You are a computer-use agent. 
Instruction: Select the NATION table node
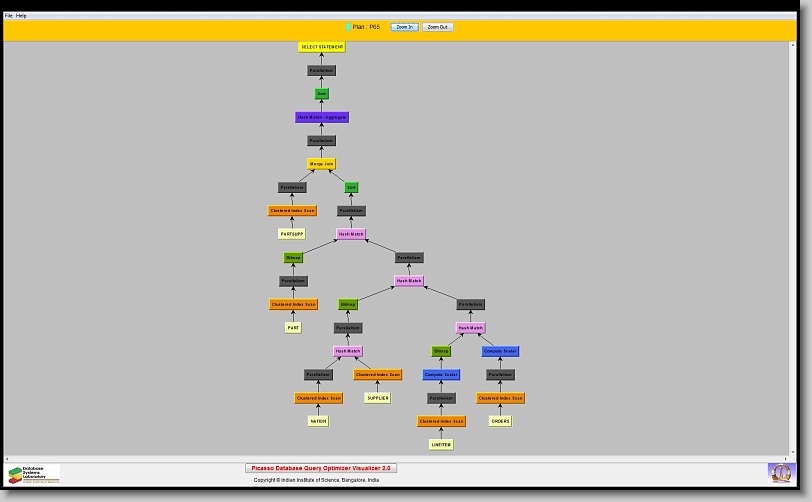318,421
